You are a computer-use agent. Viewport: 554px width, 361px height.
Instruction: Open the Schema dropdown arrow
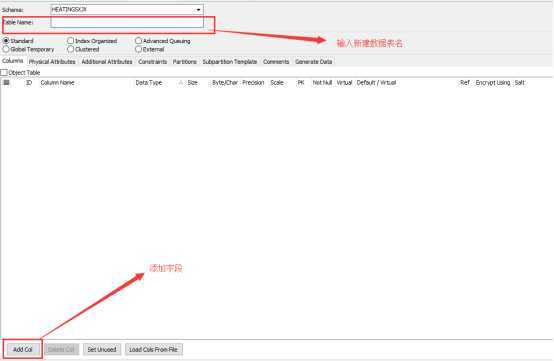[x=198, y=10]
